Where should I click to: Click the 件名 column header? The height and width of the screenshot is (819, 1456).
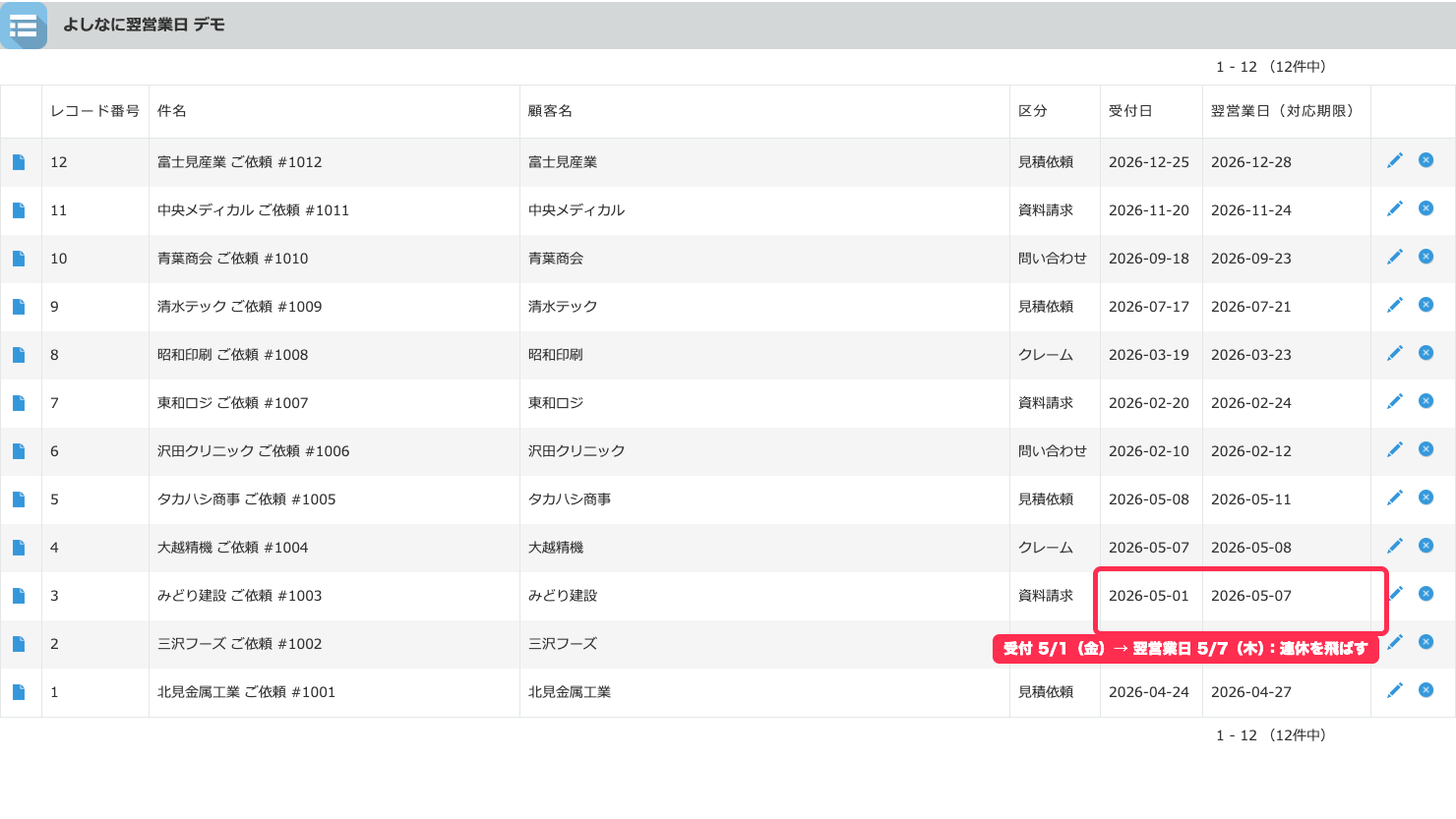172,111
